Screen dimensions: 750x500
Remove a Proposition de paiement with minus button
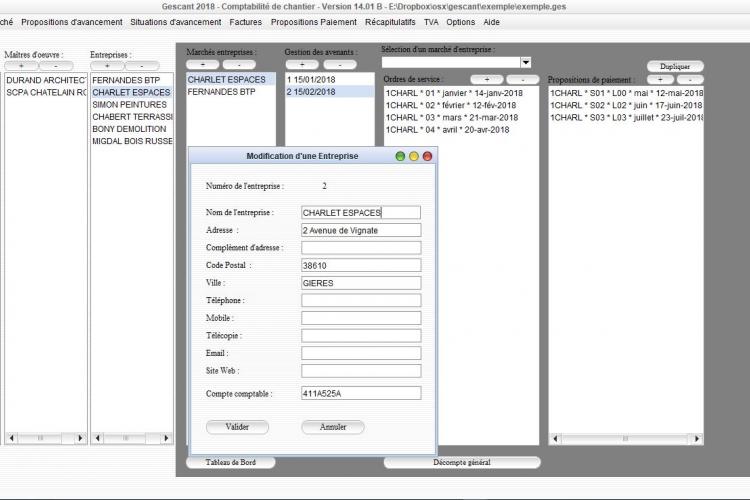690,79
